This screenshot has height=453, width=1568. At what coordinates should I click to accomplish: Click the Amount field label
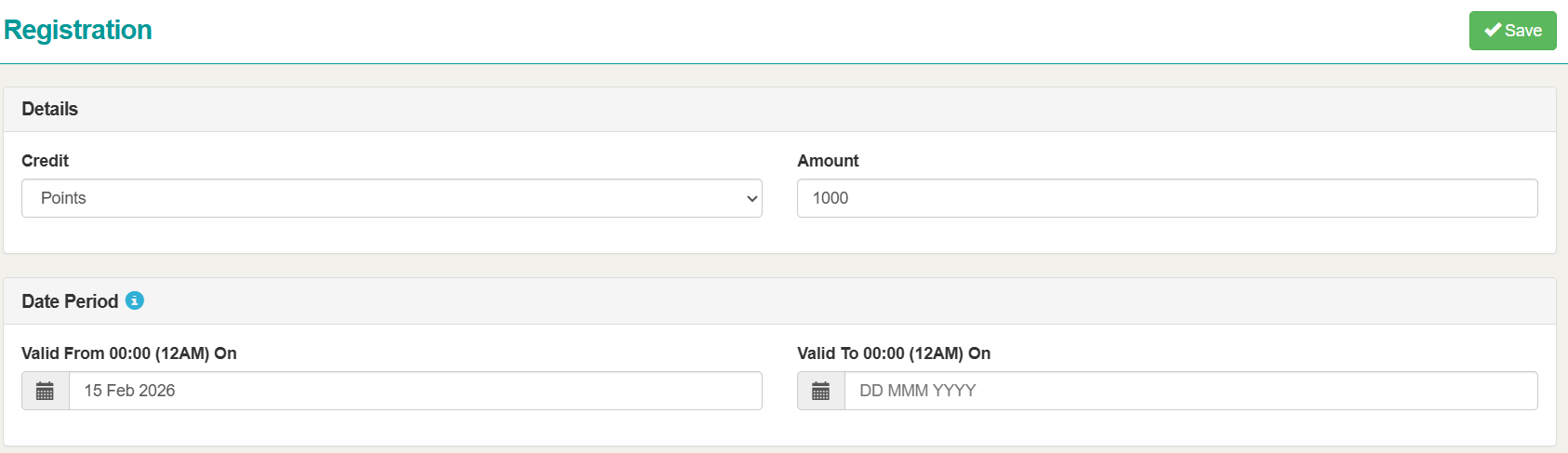click(x=828, y=161)
